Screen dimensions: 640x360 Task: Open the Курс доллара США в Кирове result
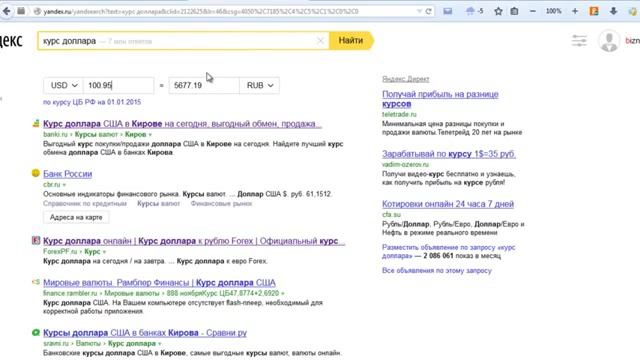(x=182, y=124)
